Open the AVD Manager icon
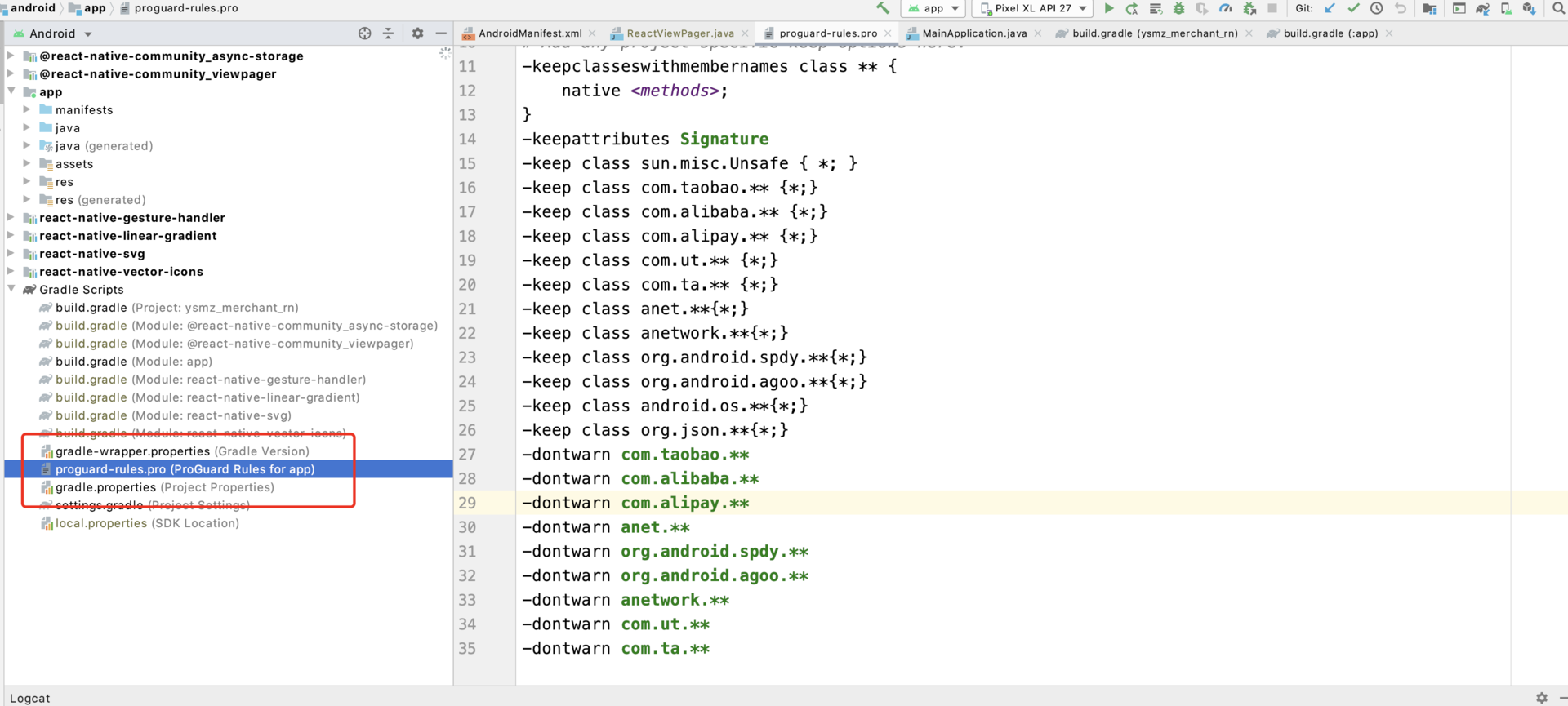 point(1506,8)
